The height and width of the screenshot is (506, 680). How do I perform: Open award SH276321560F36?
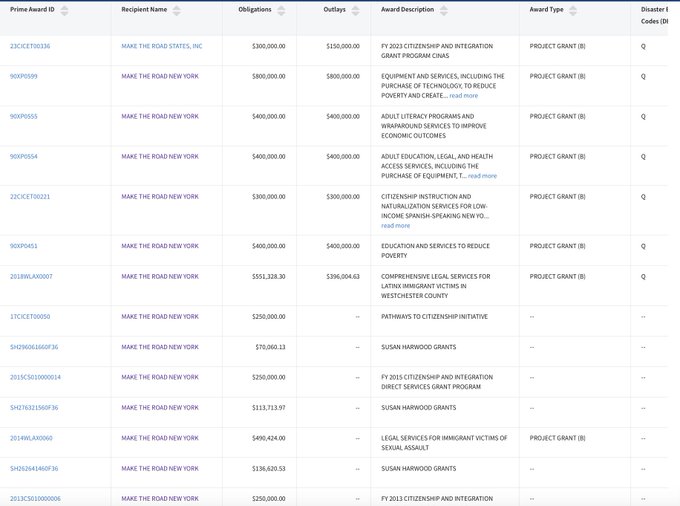34,408
